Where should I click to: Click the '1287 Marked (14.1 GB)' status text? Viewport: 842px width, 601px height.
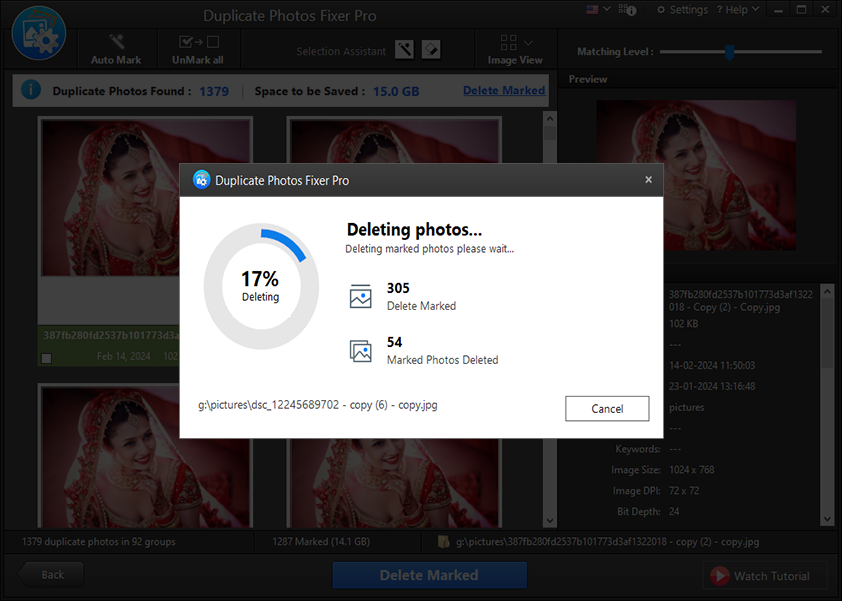point(321,541)
